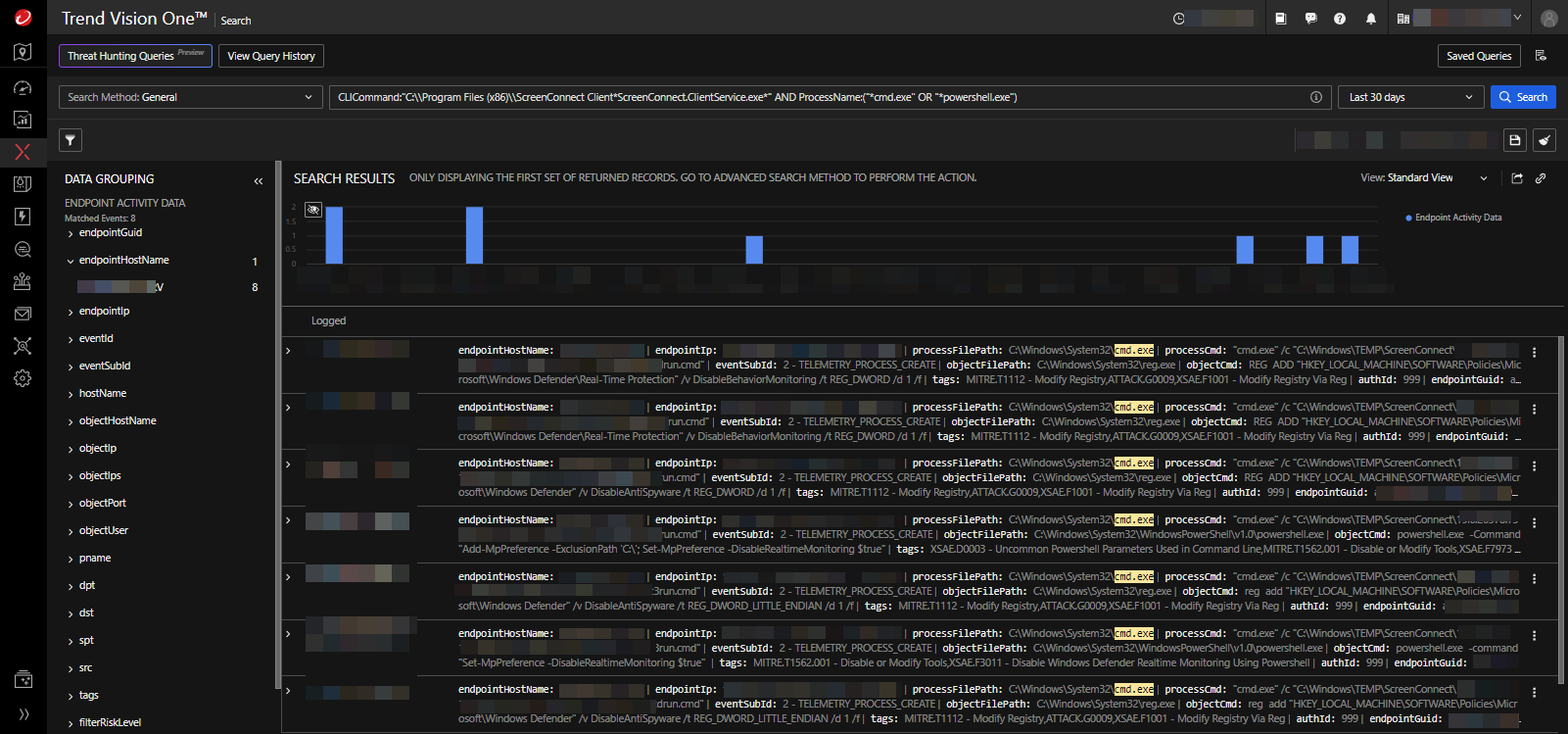
Task: Click the filter funnel icon
Action: tap(71, 140)
